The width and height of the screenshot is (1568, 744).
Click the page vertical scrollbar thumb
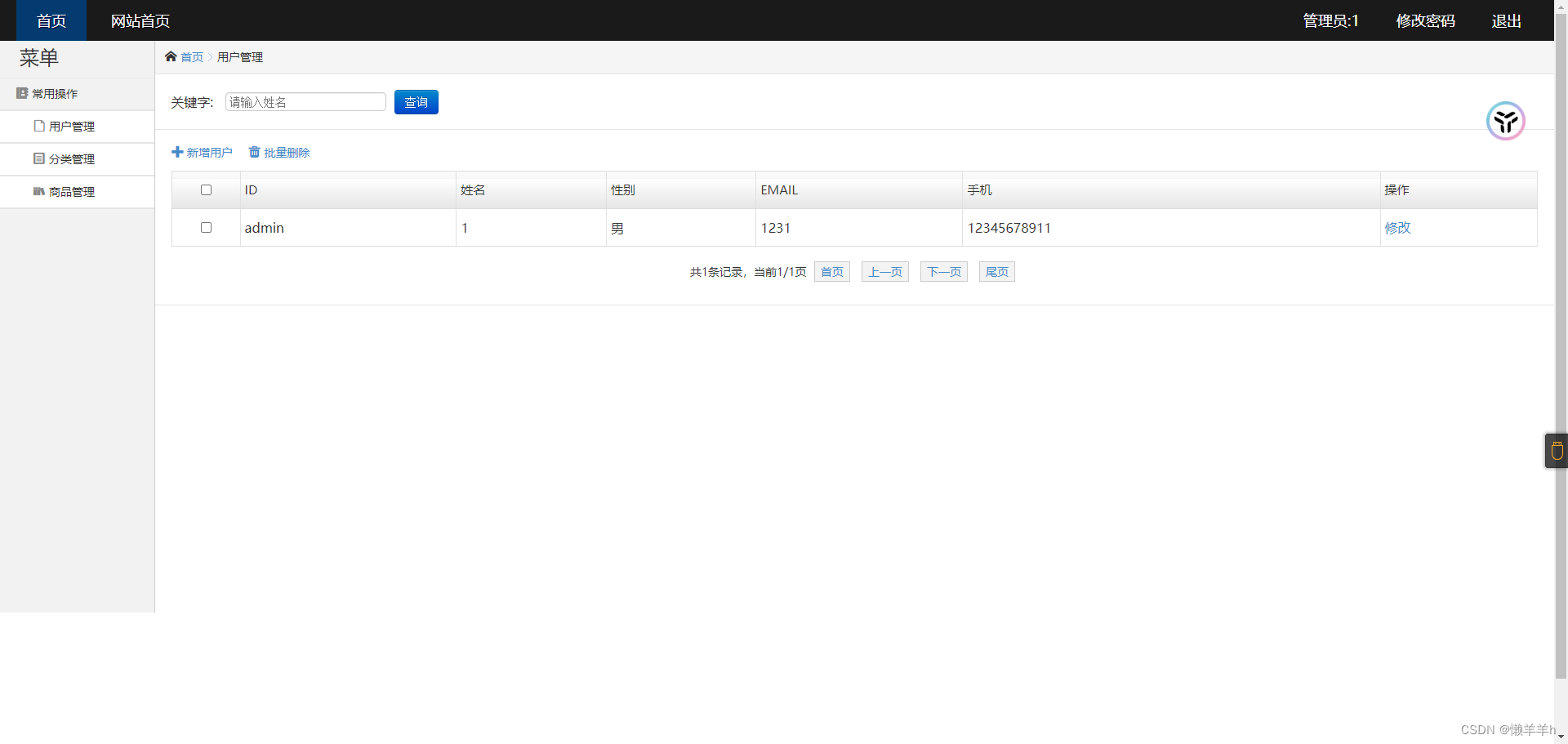pos(1561,345)
